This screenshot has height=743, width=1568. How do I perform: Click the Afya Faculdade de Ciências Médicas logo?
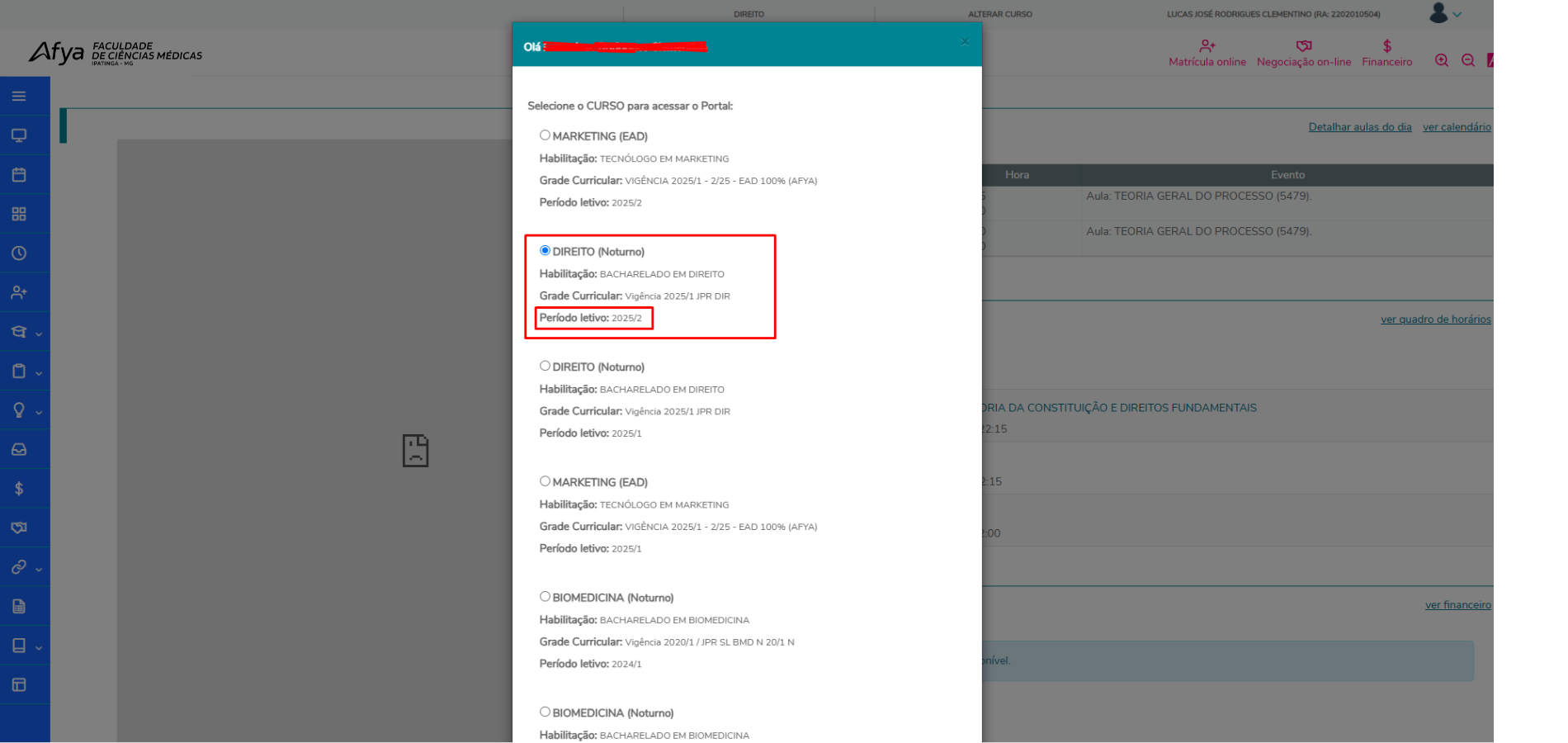[x=116, y=53]
